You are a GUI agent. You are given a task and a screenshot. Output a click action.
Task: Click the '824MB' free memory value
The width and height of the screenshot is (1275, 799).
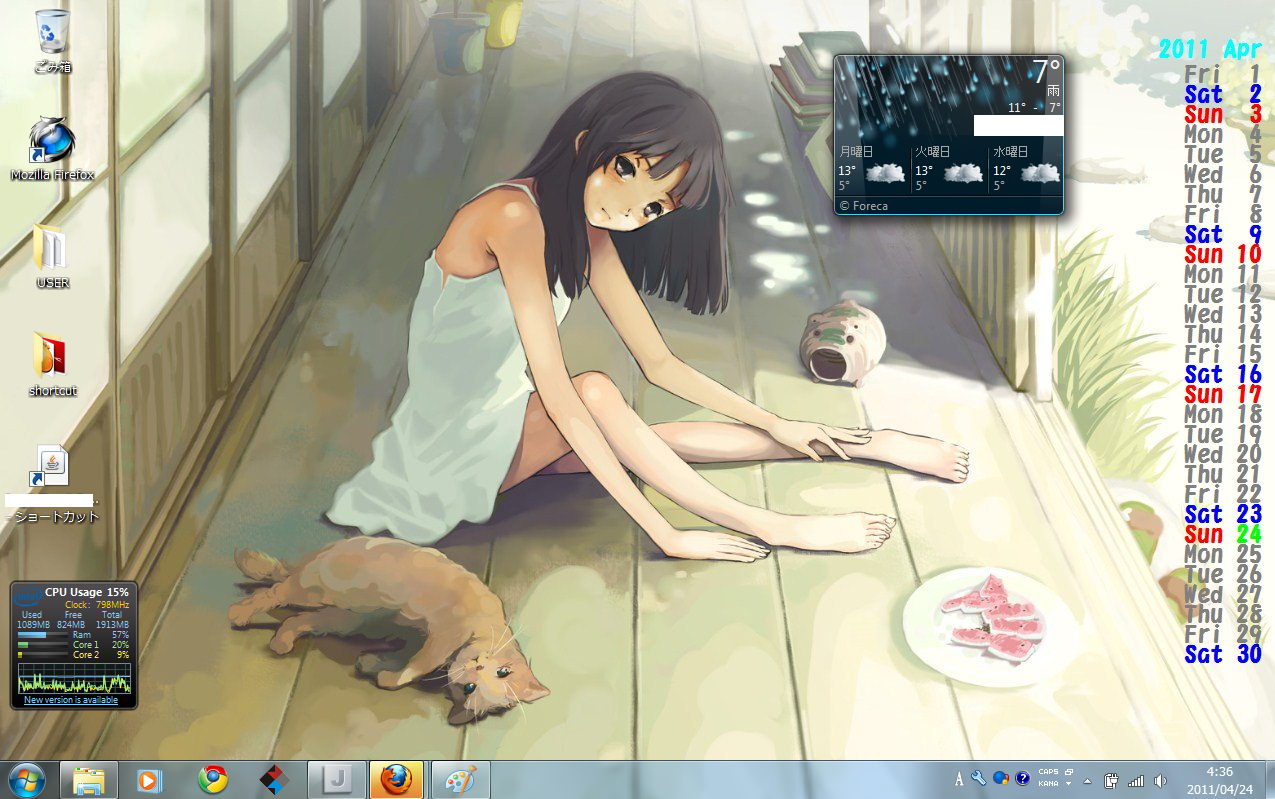point(71,625)
